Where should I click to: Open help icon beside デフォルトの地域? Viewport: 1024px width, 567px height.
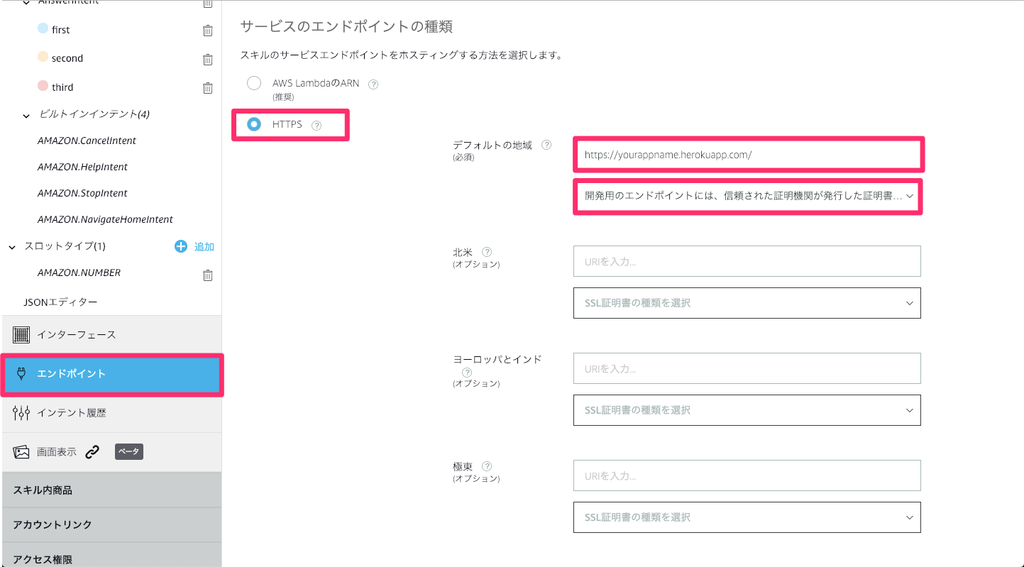click(x=547, y=145)
